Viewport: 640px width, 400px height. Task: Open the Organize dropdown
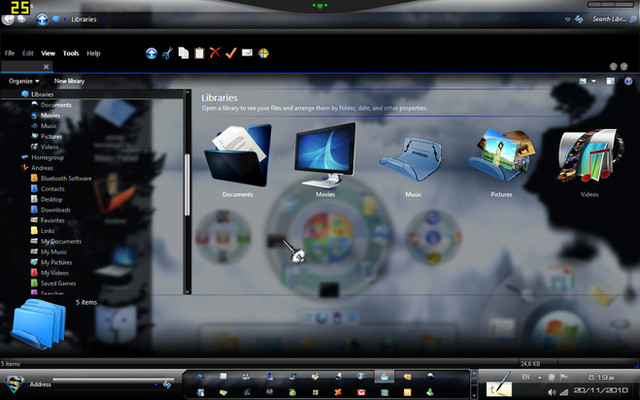click(x=24, y=81)
